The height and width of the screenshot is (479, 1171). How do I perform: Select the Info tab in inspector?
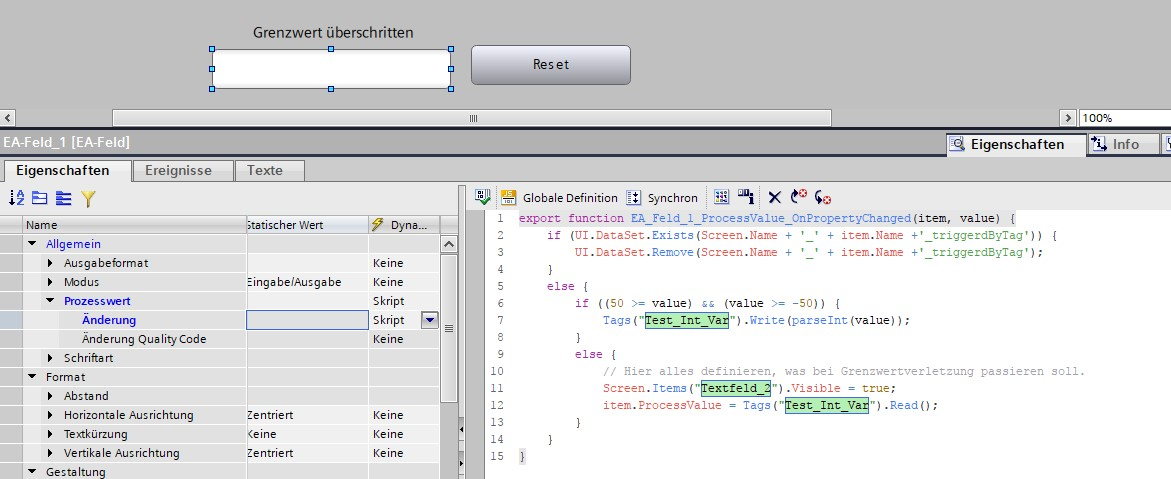[x=1116, y=144]
